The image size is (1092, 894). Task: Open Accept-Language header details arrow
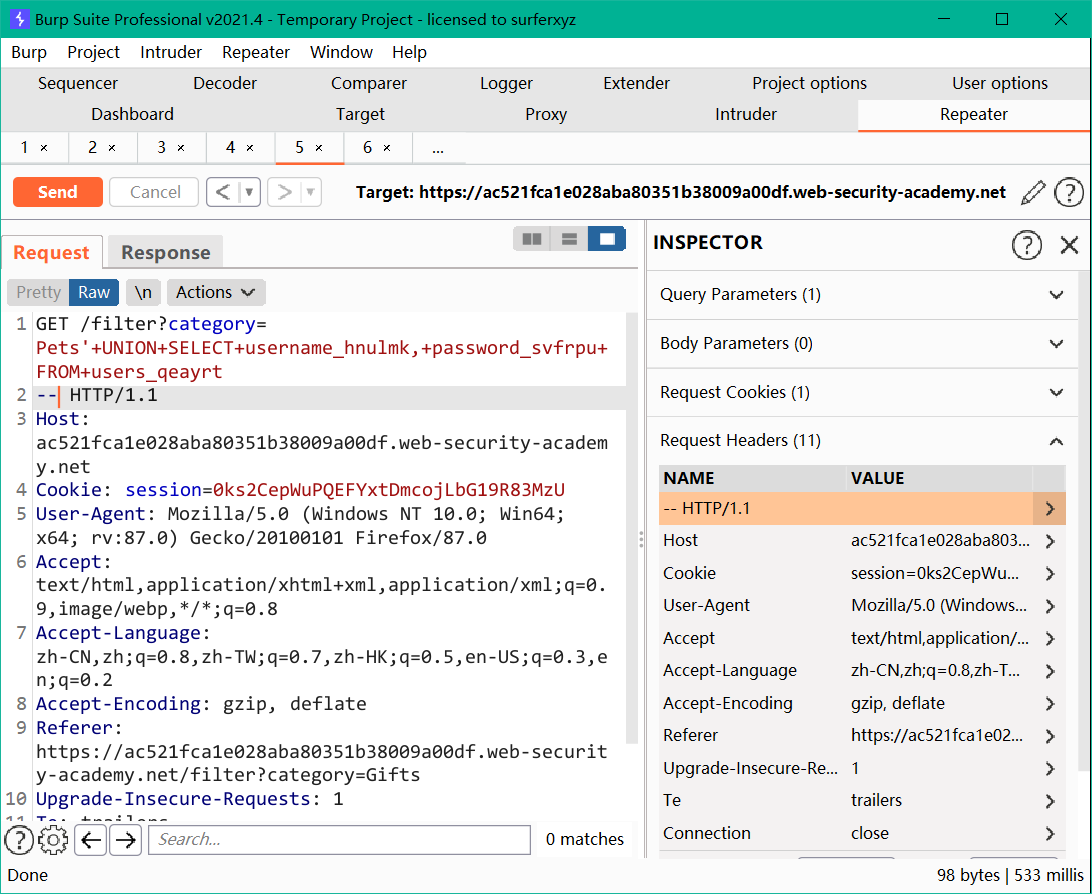coord(1050,671)
